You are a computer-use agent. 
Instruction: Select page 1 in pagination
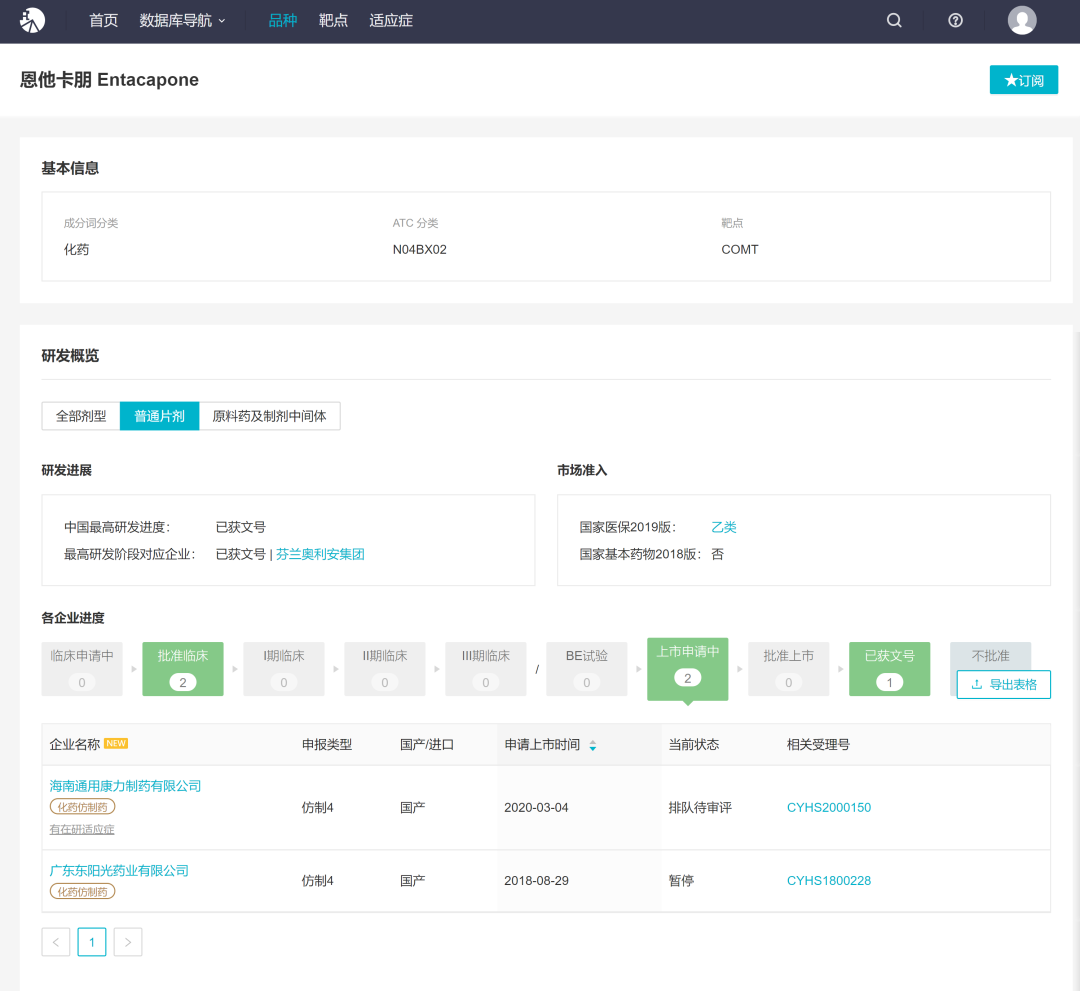coord(92,942)
